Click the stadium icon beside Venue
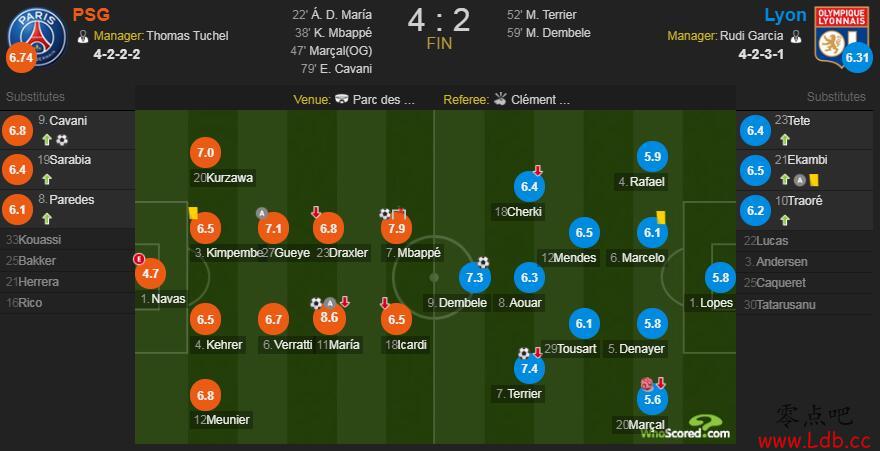Image resolution: width=880 pixels, height=451 pixels. click(341, 100)
